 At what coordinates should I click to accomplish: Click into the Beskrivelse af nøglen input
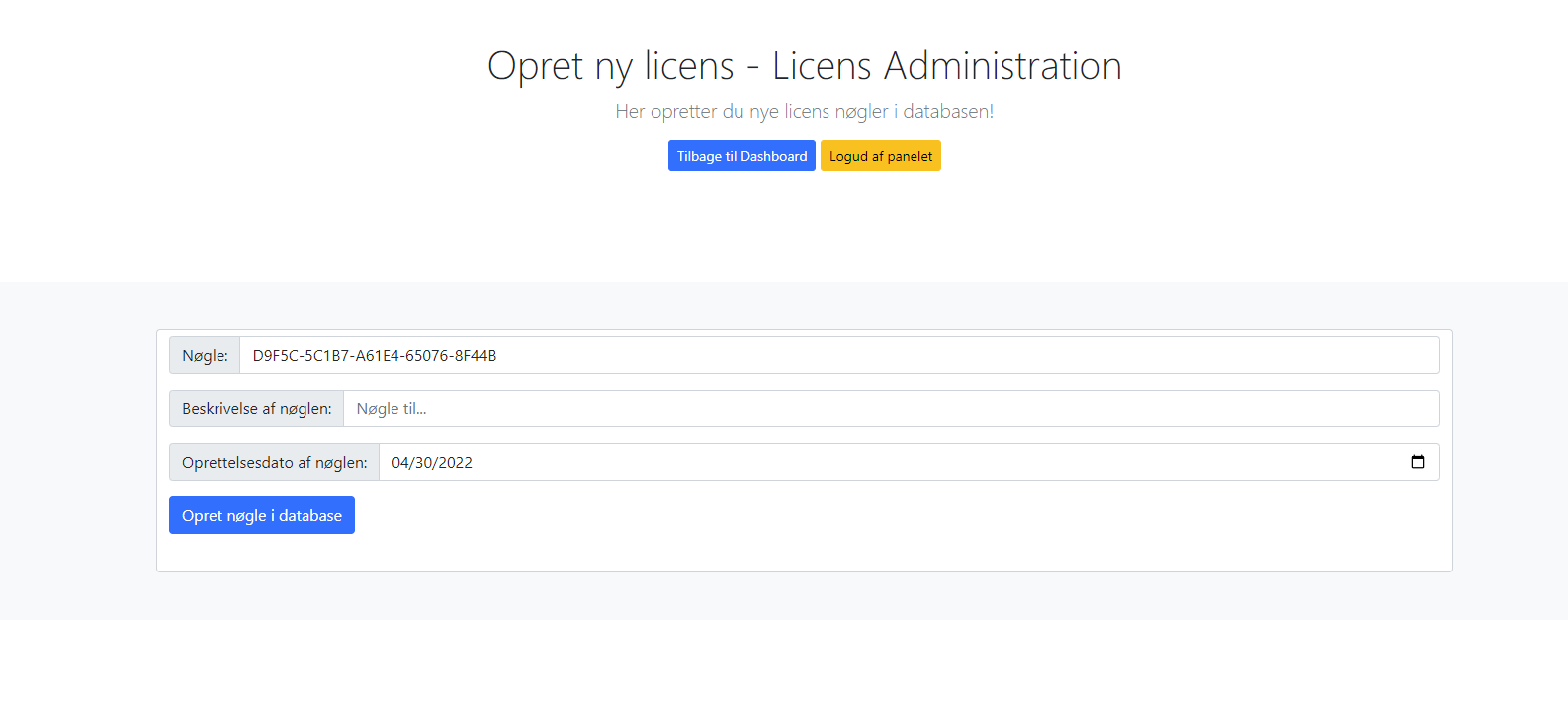[892, 408]
